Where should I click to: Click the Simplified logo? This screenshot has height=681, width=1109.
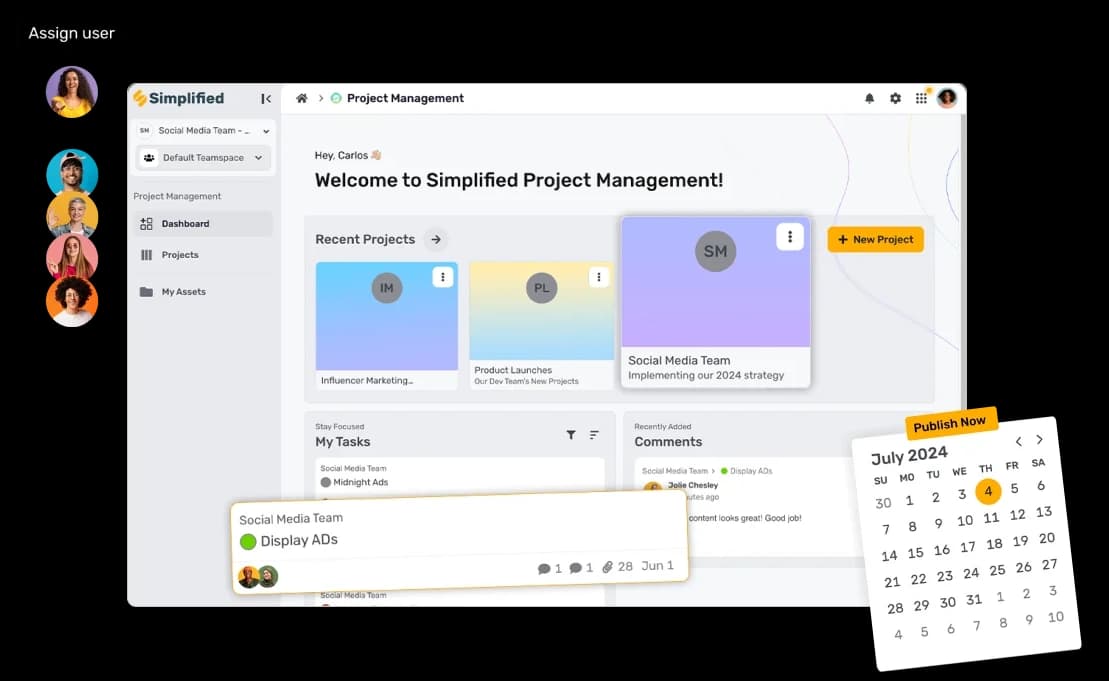[x=179, y=98]
